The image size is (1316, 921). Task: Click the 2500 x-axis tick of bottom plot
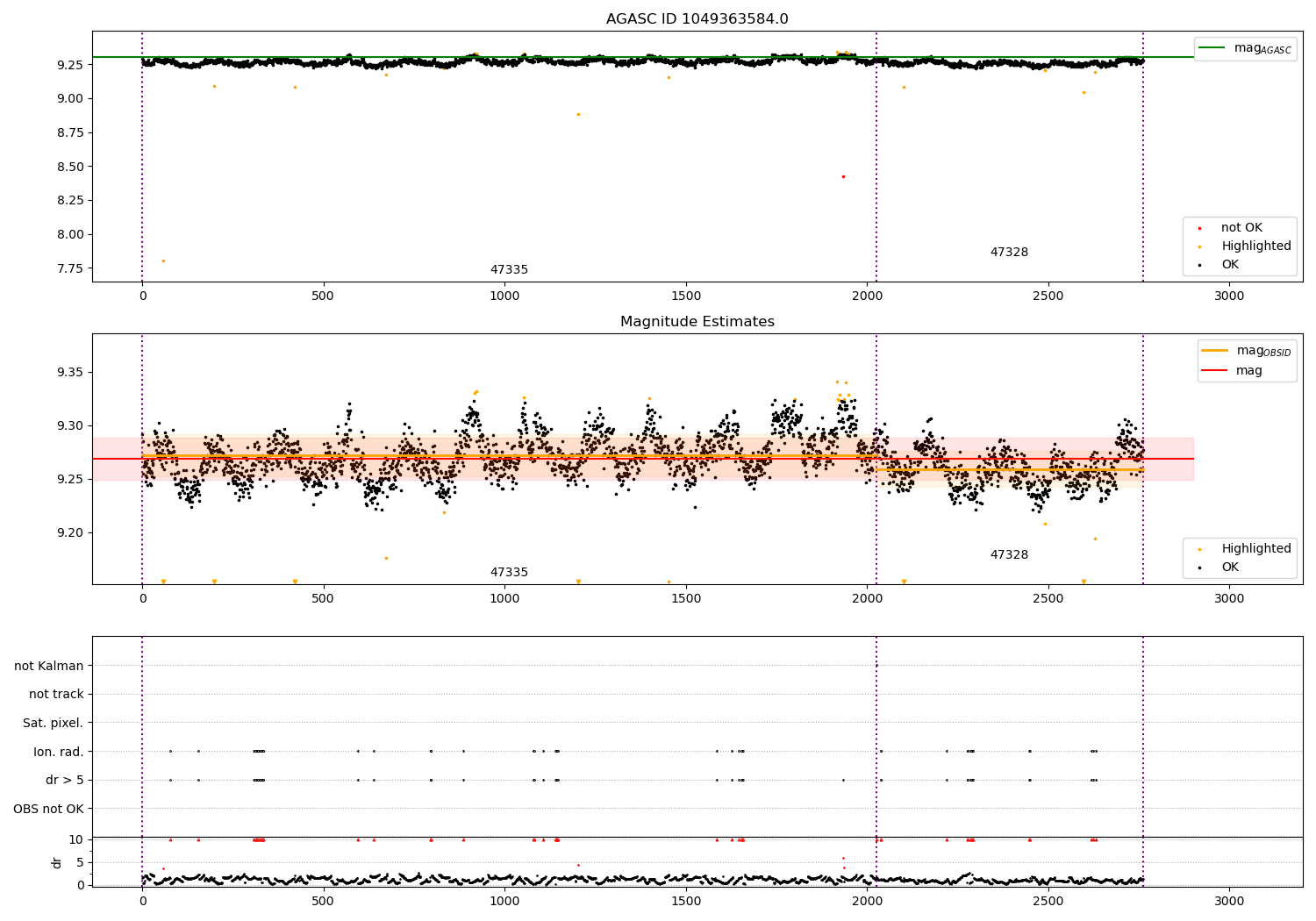tap(1048, 901)
